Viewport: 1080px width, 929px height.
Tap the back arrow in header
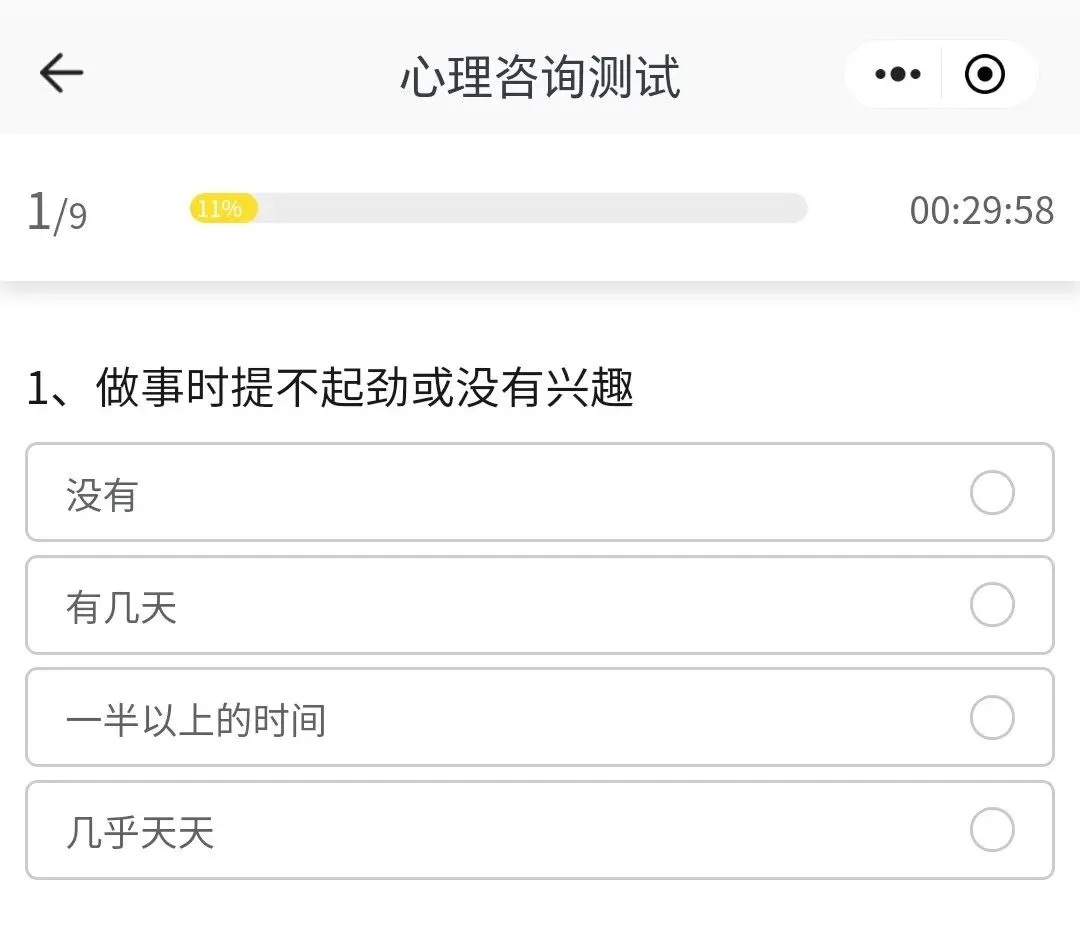point(61,73)
